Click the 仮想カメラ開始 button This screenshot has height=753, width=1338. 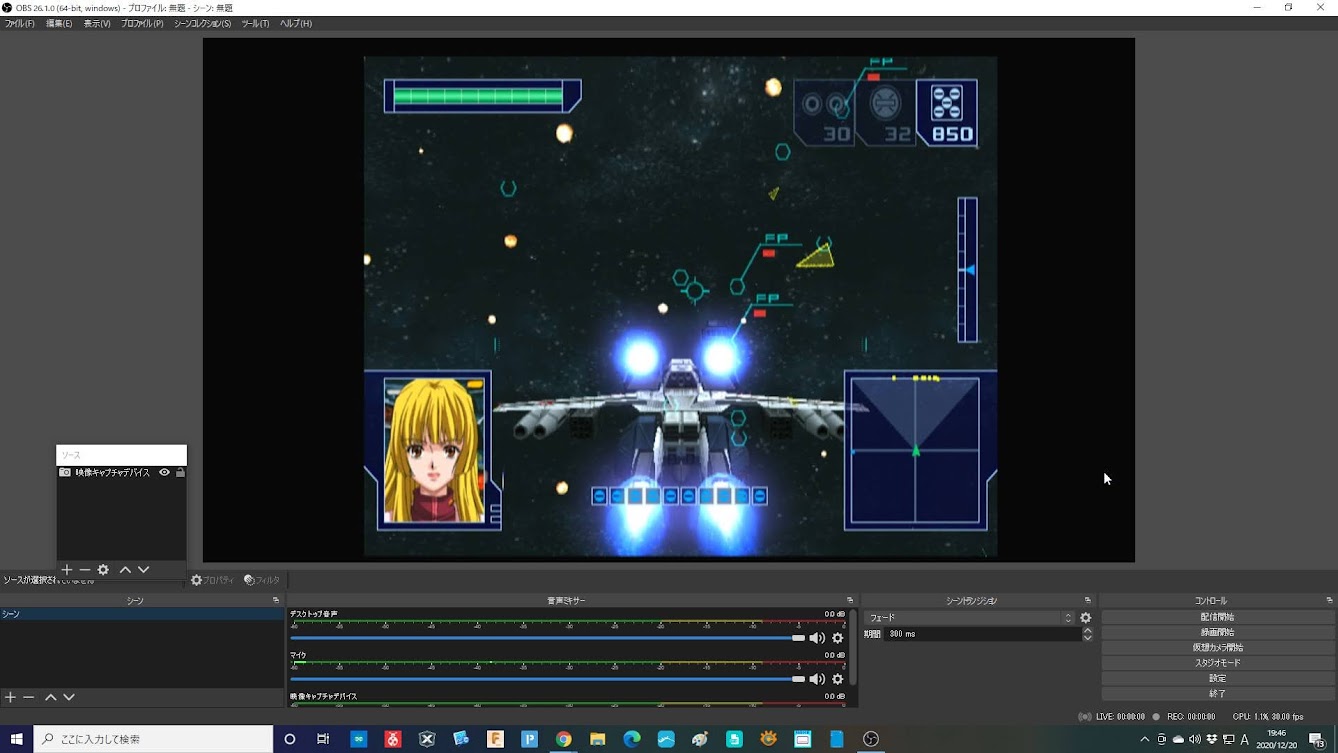pos(1218,647)
